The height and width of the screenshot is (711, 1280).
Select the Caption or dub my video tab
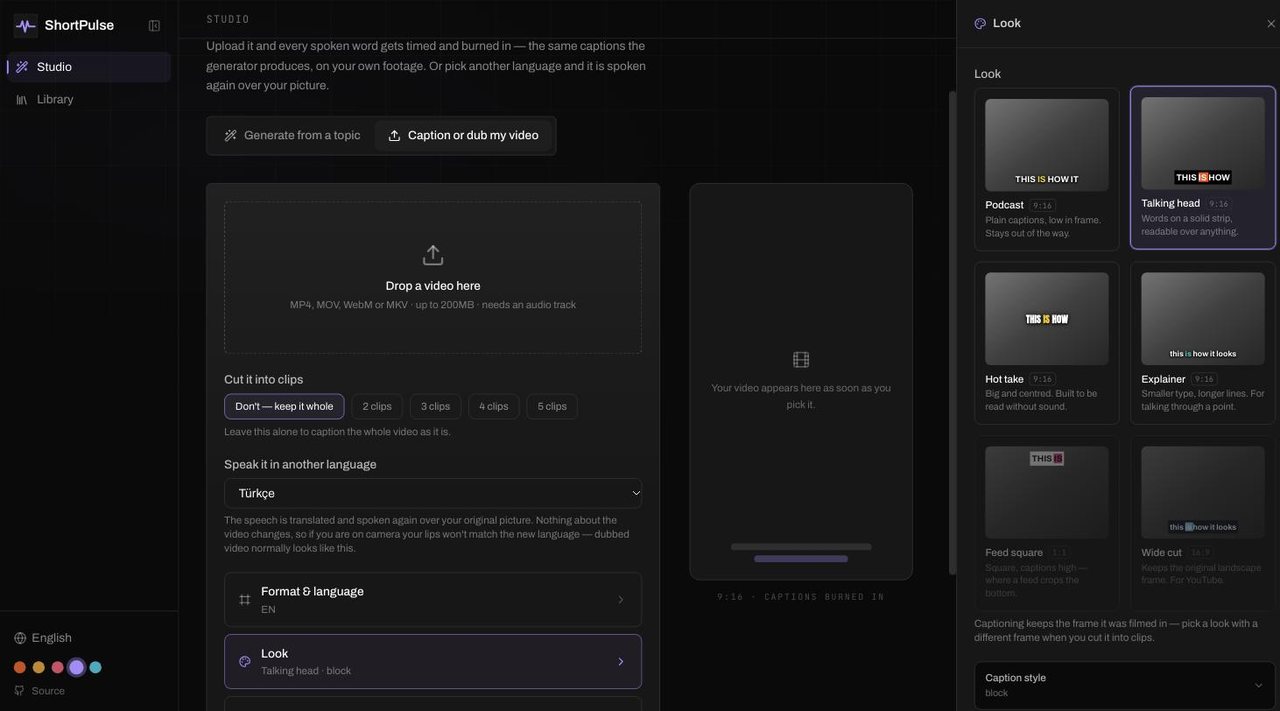coord(463,136)
